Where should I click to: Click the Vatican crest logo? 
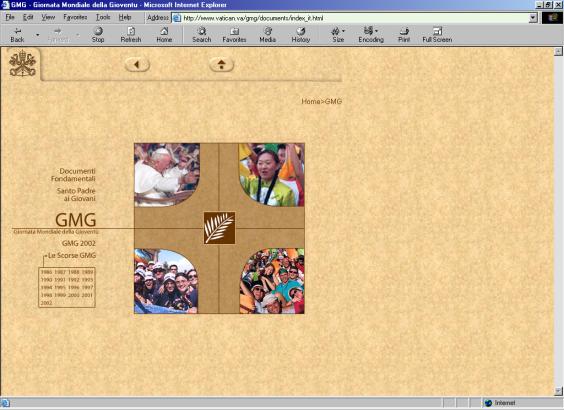(x=22, y=64)
